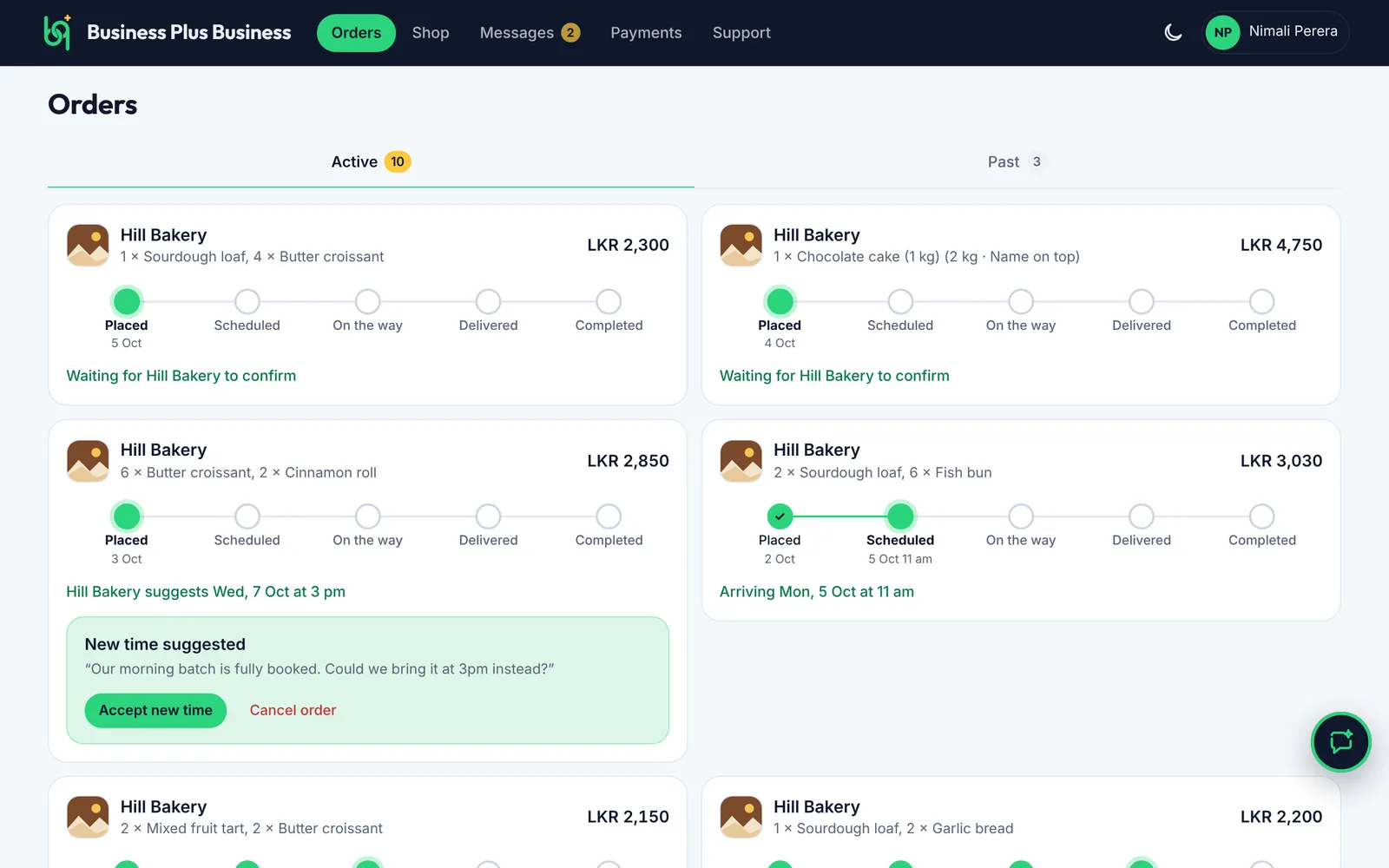The height and width of the screenshot is (868, 1389).
Task: Click the Hill Bakery thumbnail on LKR 4,750 order
Action: [x=741, y=246]
